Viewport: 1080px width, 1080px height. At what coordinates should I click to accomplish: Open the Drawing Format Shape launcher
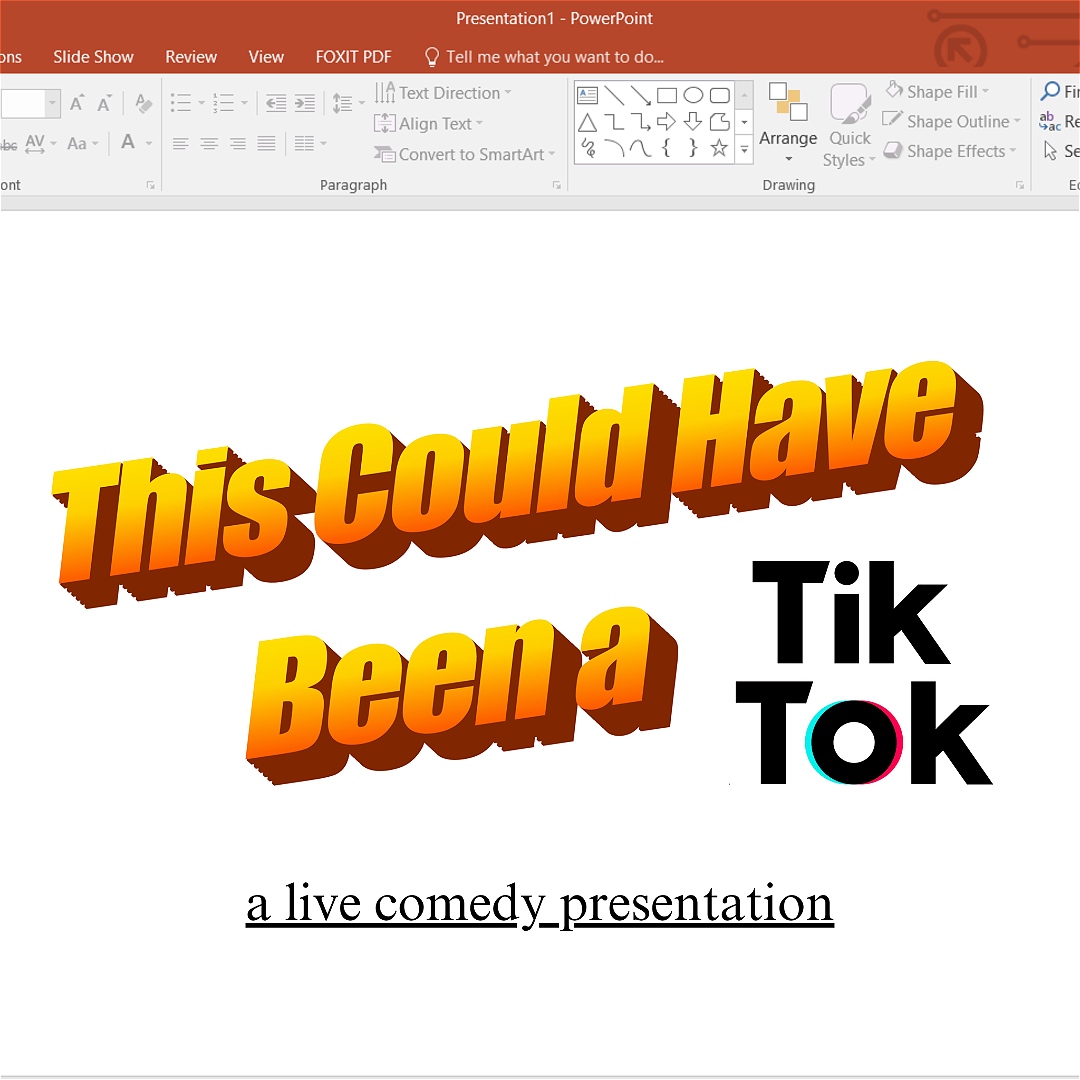(1019, 185)
